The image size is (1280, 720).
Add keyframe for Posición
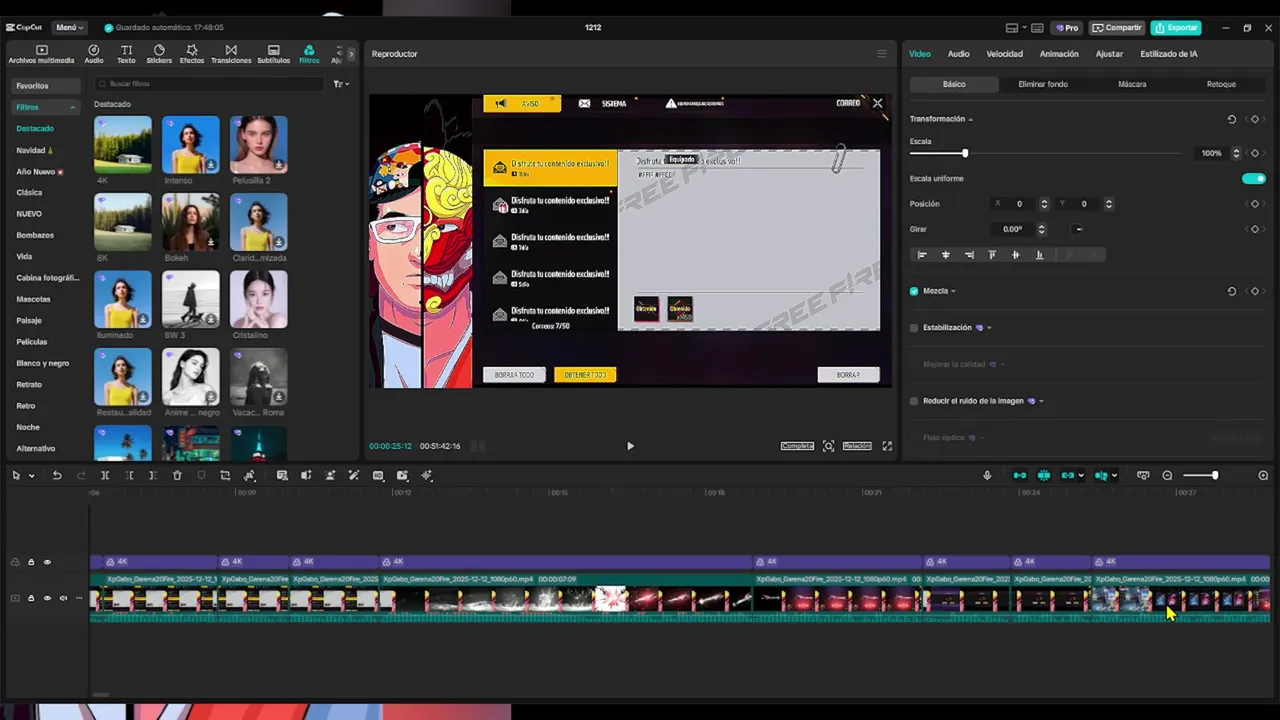point(1255,204)
